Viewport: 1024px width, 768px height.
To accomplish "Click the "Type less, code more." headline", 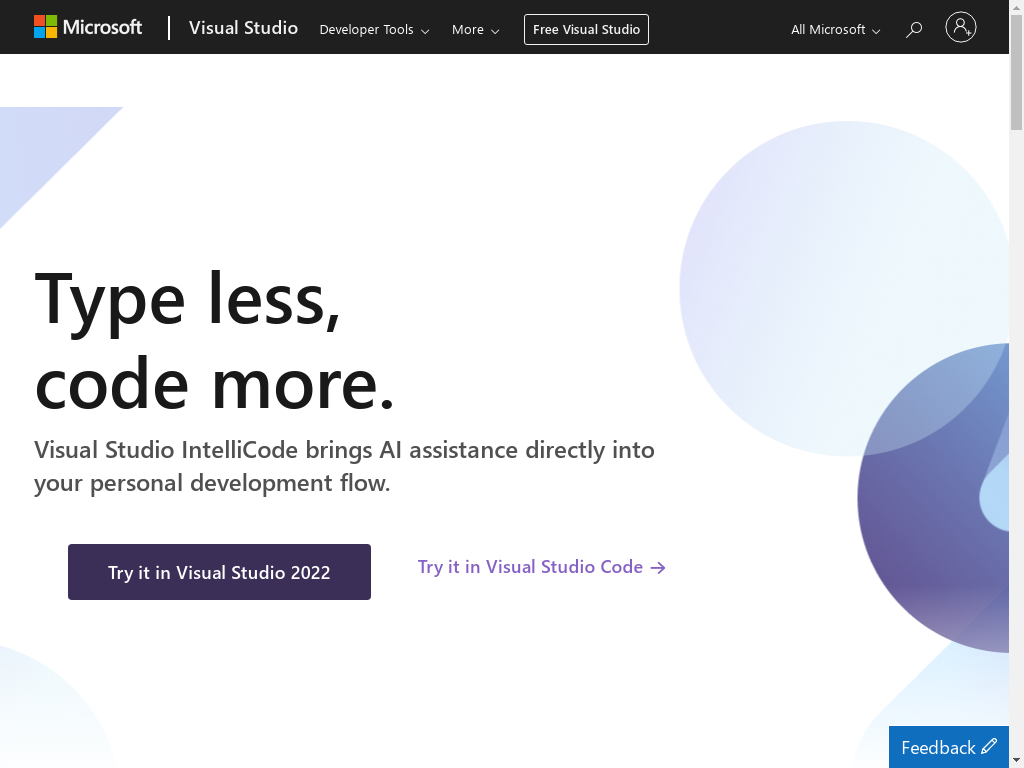I will point(215,340).
